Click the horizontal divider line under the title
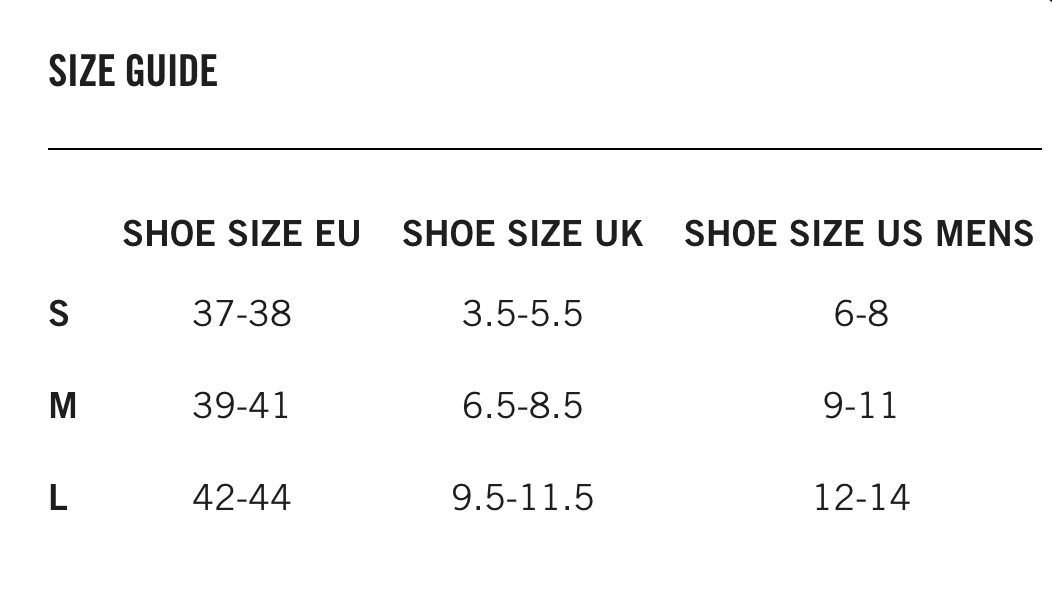 click(545, 149)
